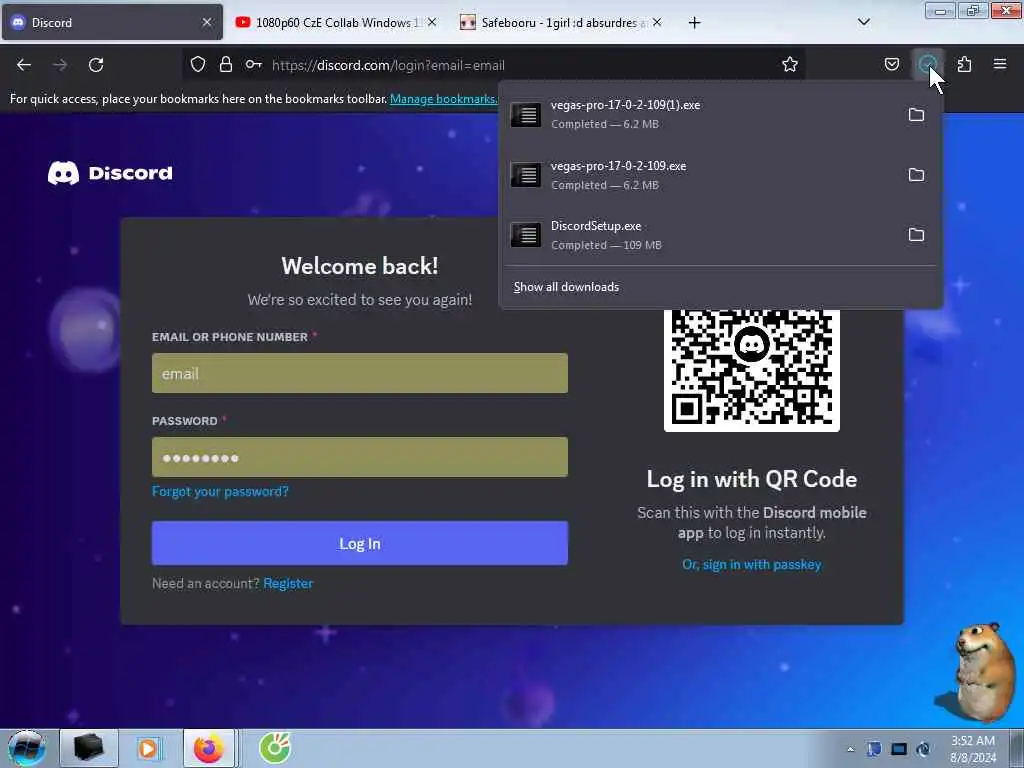Show DiscordSetup.exe in folder

(916, 235)
